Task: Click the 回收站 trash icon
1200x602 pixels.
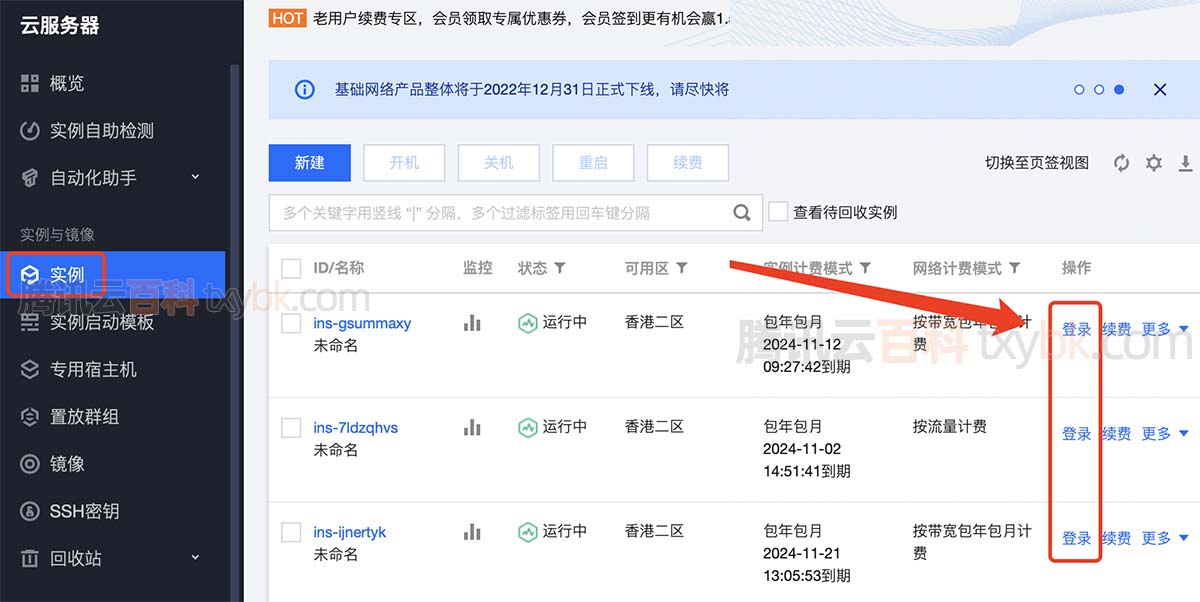Action: click(x=30, y=558)
